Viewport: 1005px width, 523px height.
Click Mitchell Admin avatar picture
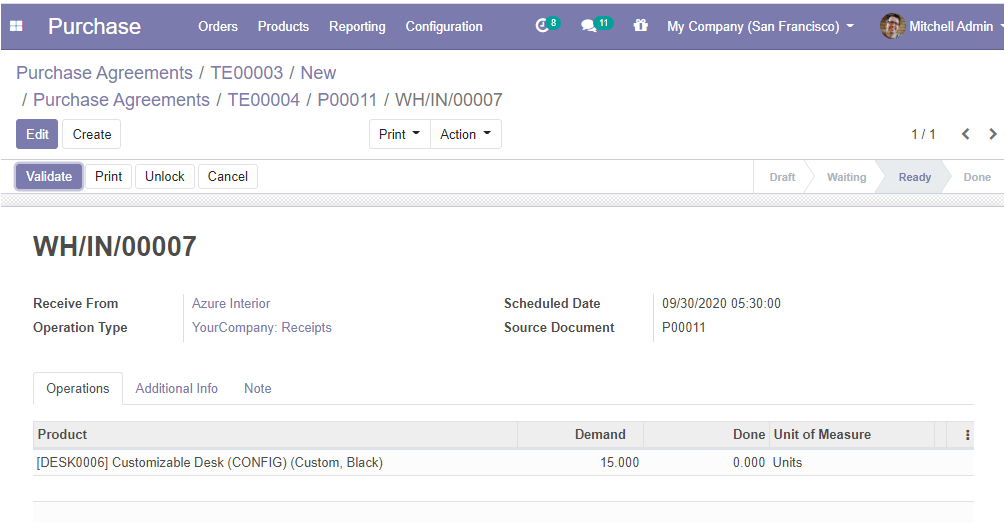coord(892,26)
